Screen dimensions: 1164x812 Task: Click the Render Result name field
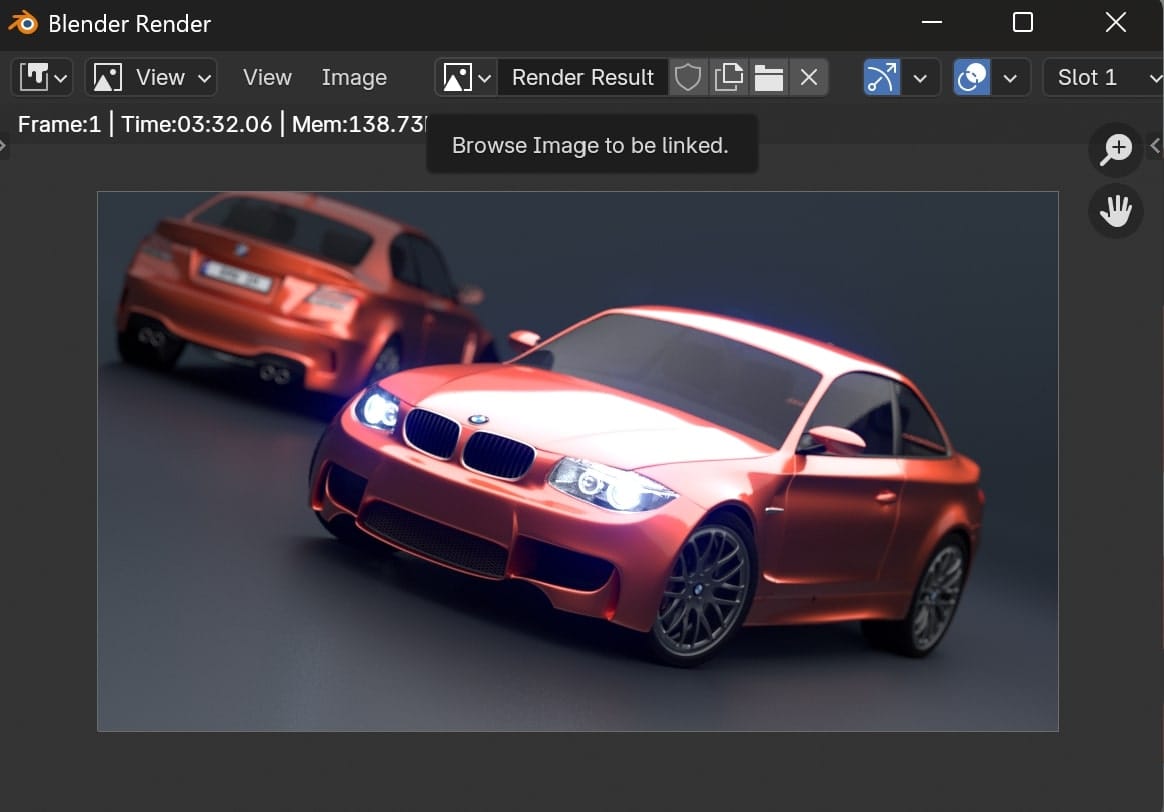582,77
